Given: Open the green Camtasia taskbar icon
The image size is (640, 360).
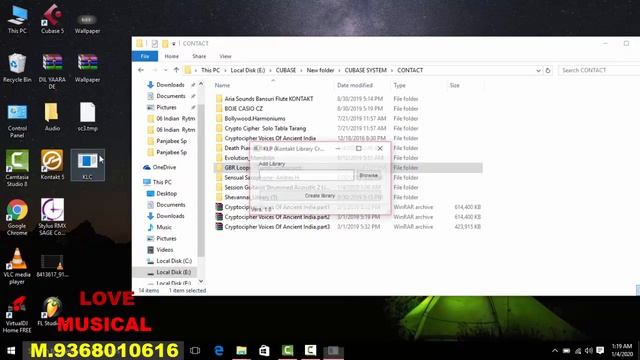Looking at the screenshot, I should (287, 350).
